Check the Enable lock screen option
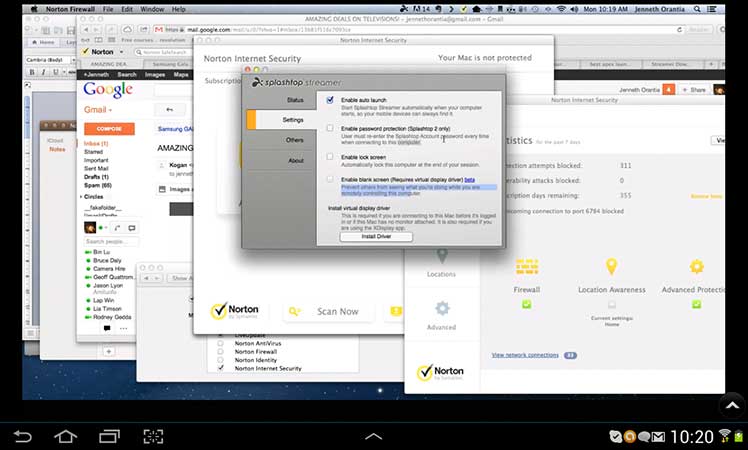Screen dimensions: 748x450 coord(330,157)
